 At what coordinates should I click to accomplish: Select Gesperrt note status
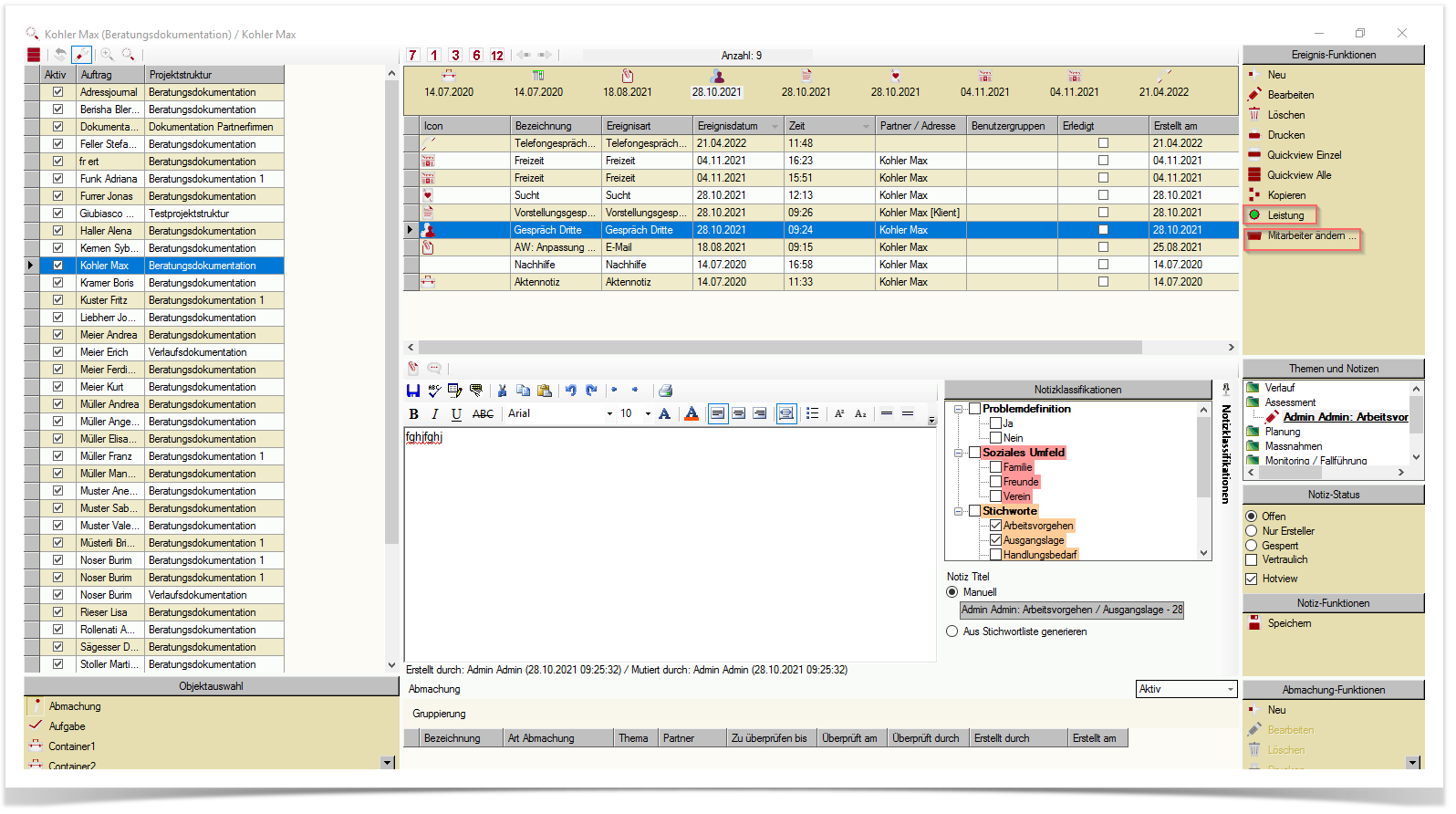coord(1252,546)
